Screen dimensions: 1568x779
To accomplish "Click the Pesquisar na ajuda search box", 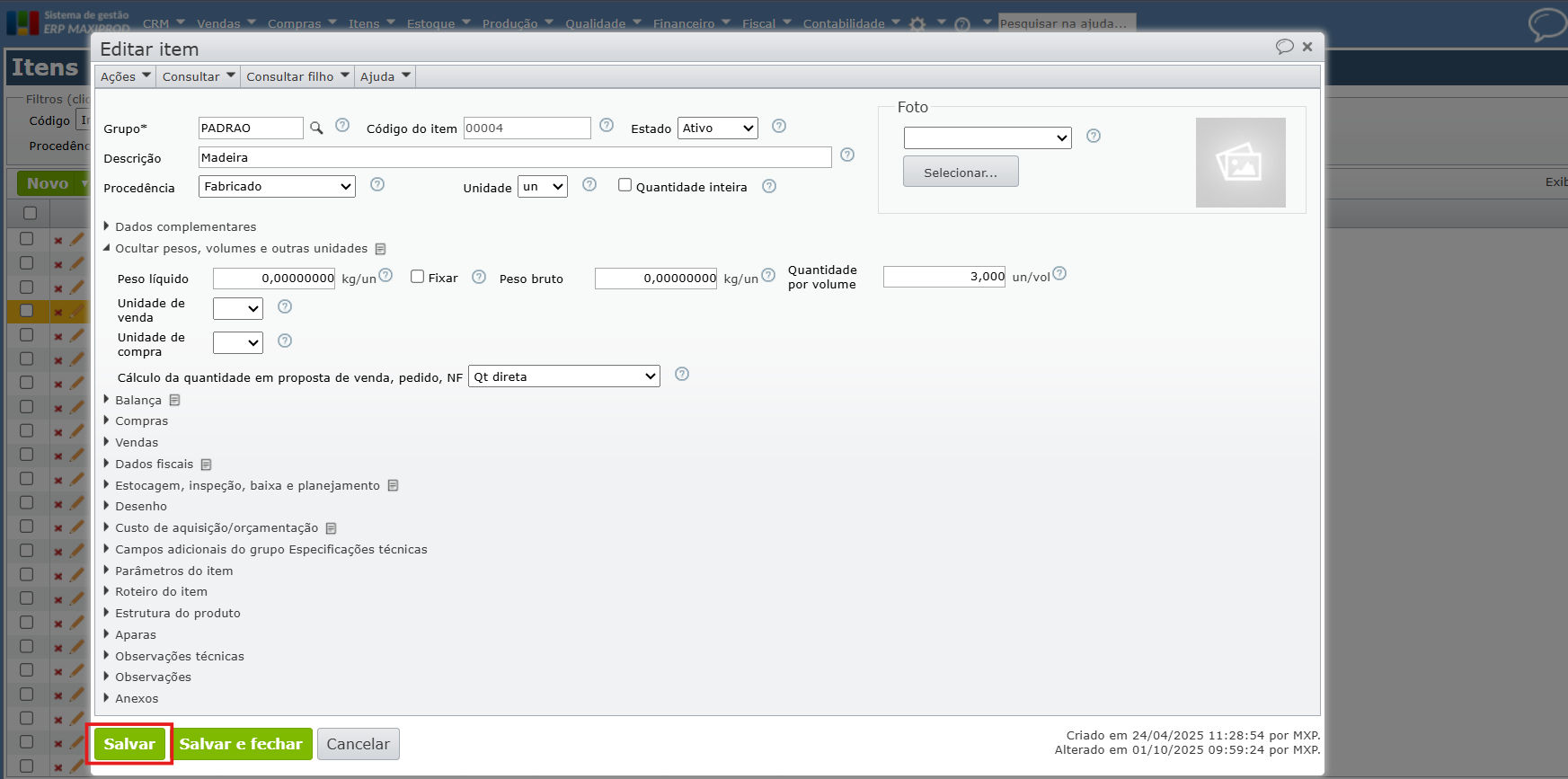I will point(1067,23).
